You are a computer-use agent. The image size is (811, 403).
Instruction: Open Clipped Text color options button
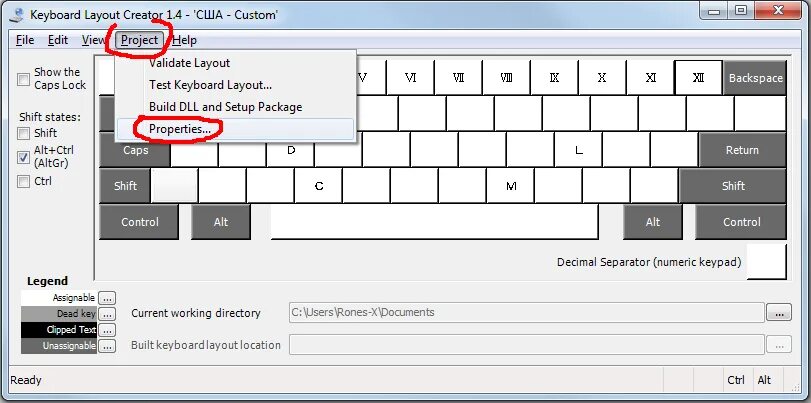[107, 330]
